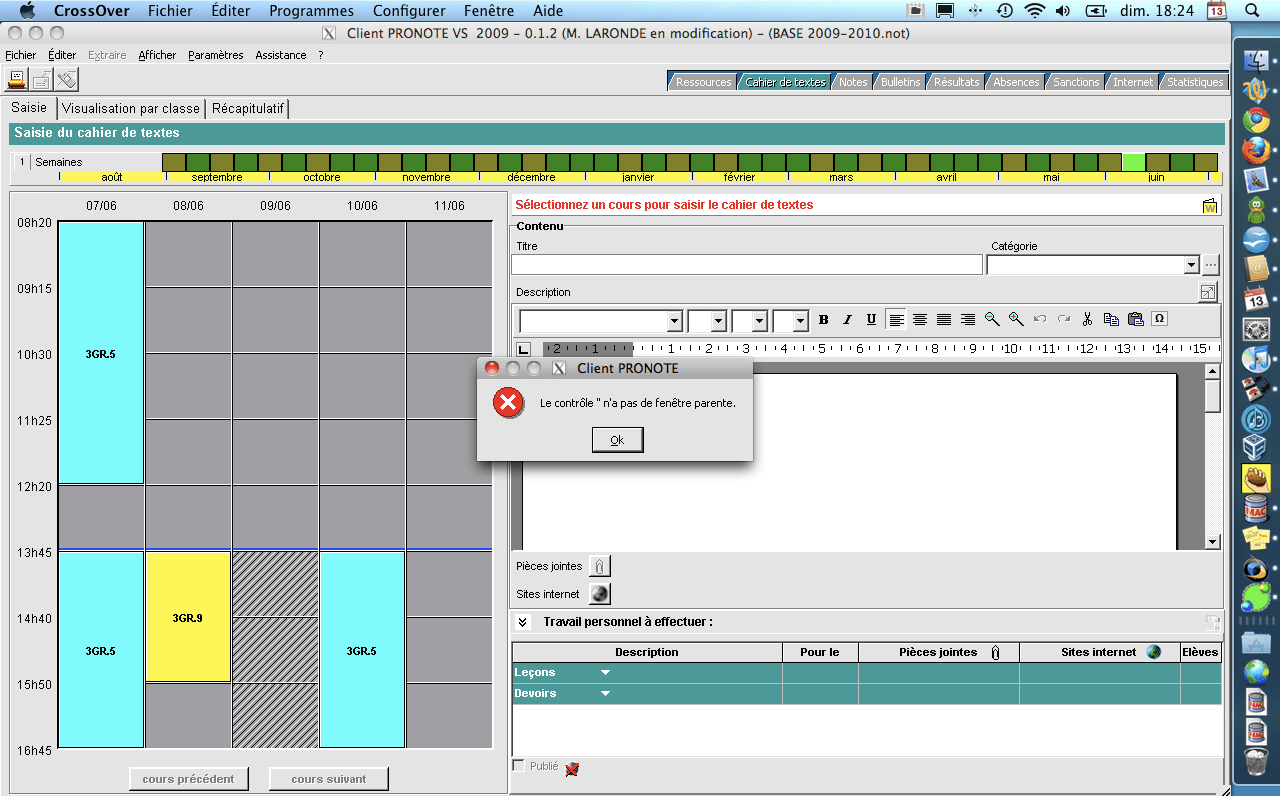The image size is (1280, 796).
Task: Click the Elèves column header
Action: click(x=1200, y=652)
